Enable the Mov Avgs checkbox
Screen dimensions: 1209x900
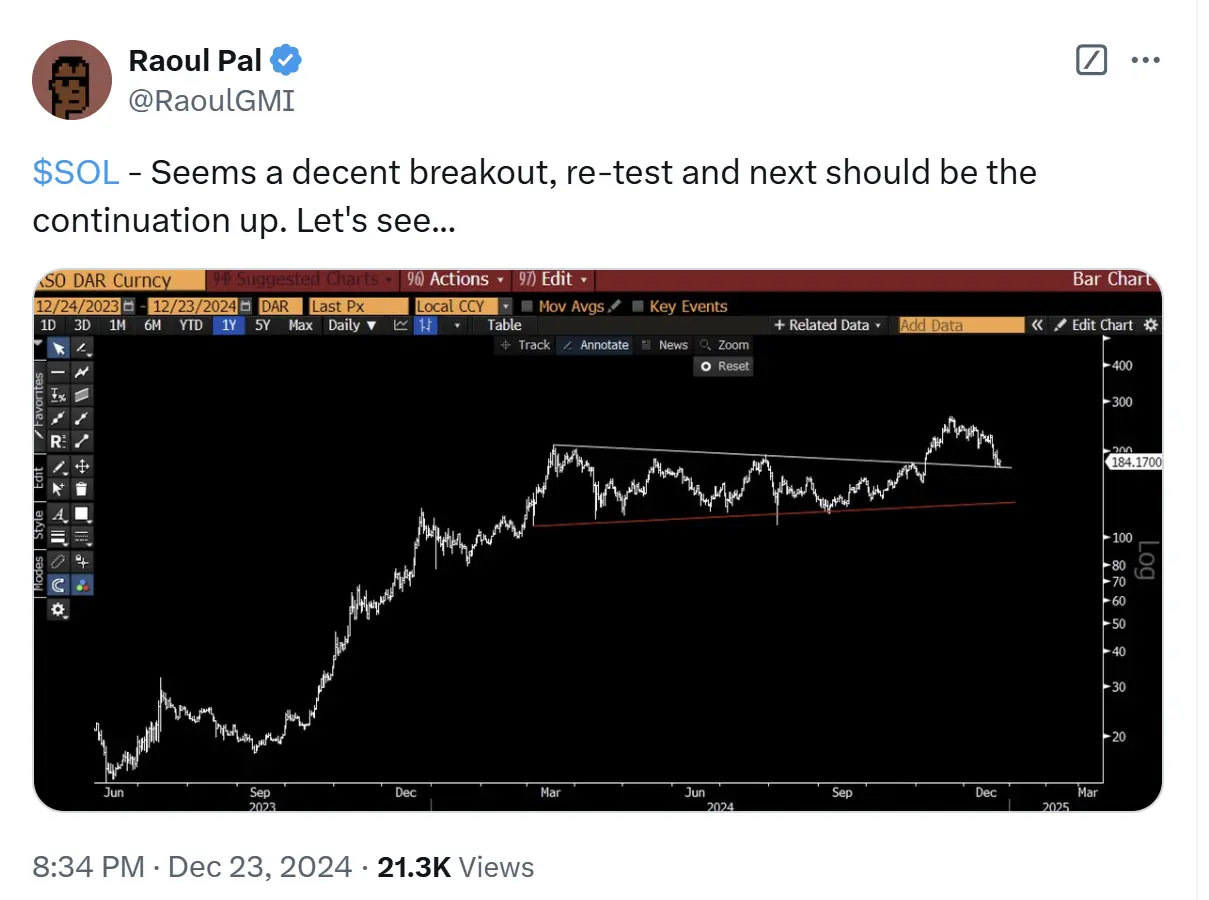[x=528, y=306]
